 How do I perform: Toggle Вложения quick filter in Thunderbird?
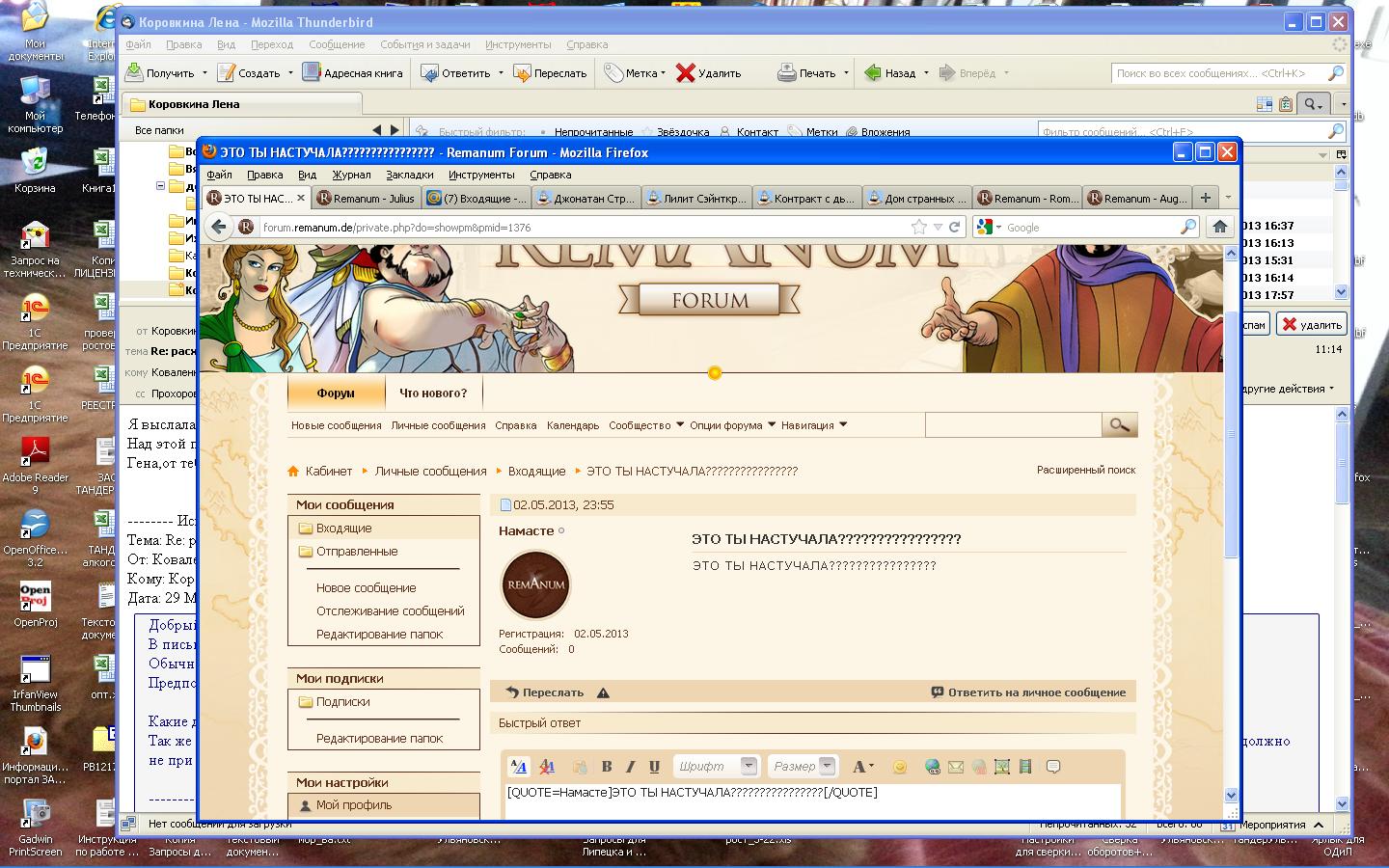[x=879, y=132]
